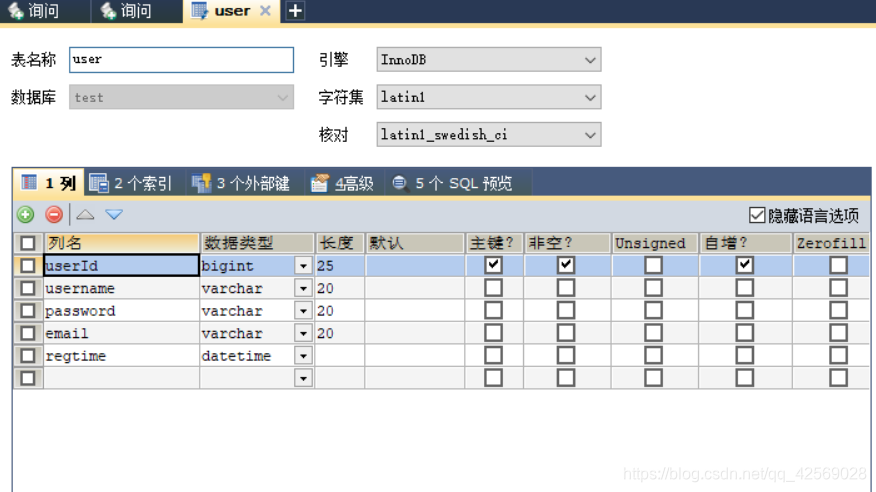876x492 pixels.
Task: Select the userId row checkbox
Action: [27, 266]
